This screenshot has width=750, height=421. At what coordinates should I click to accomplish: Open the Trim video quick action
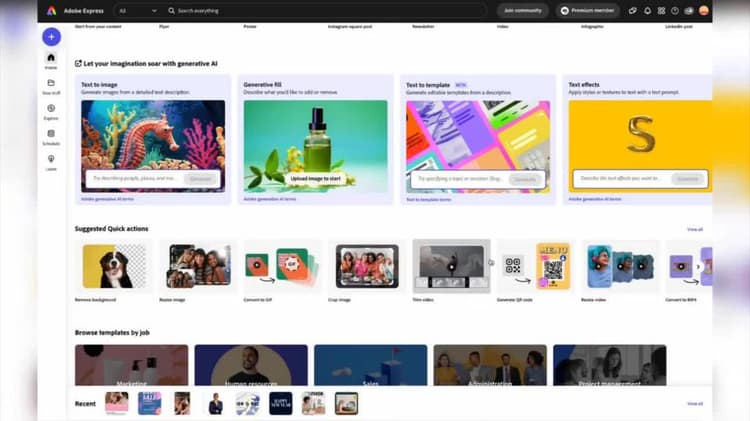(x=451, y=271)
